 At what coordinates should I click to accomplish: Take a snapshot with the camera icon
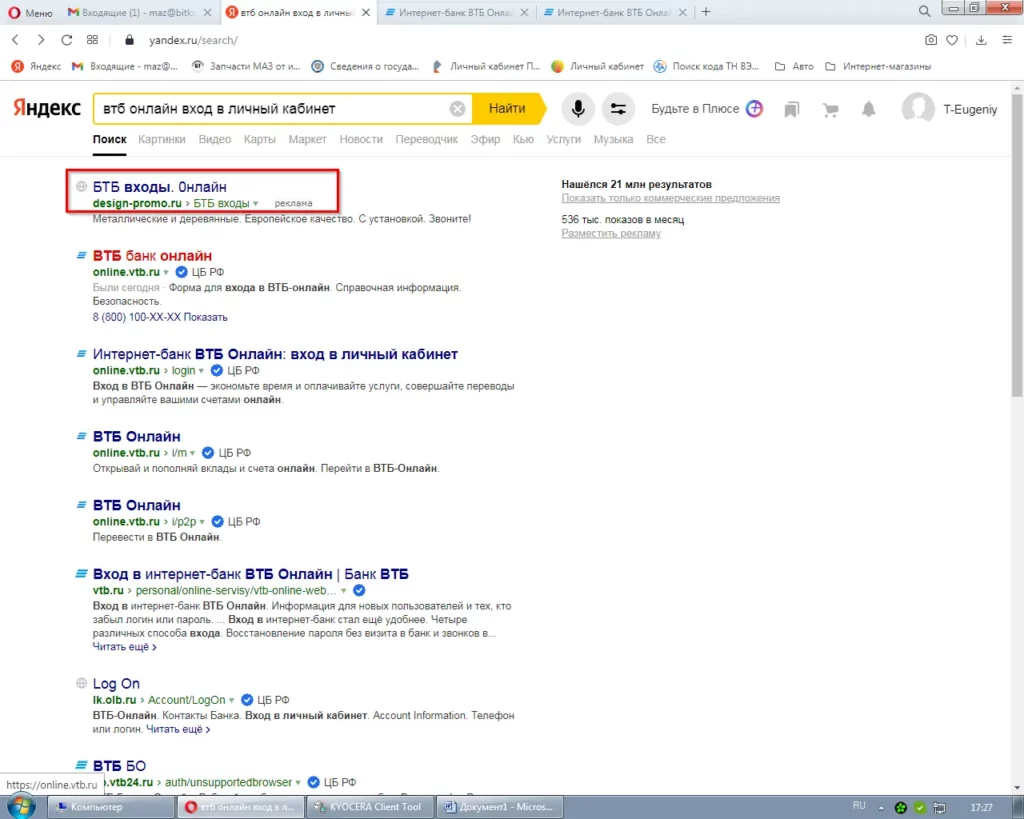click(x=931, y=40)
